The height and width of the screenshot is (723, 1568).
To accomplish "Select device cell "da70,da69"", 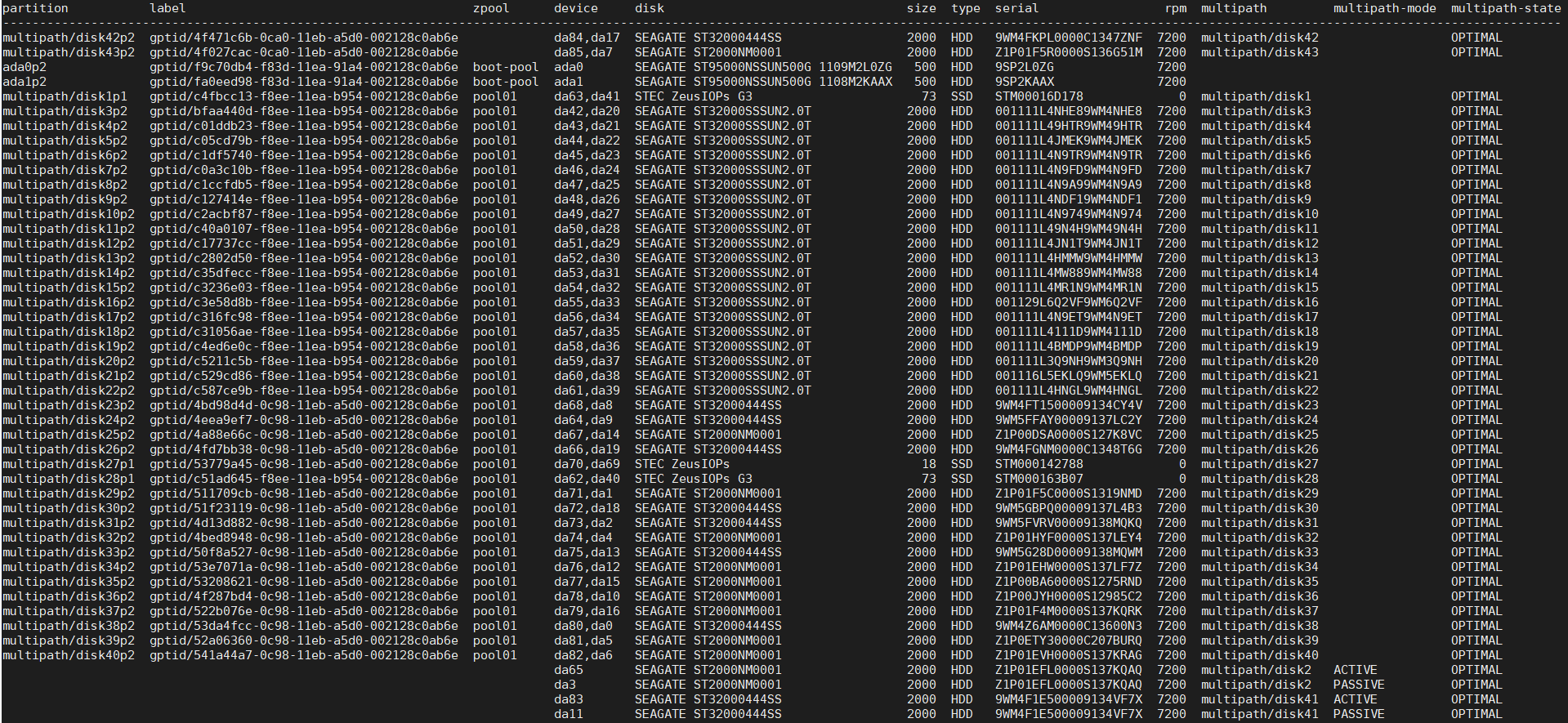I will (587, 464).
